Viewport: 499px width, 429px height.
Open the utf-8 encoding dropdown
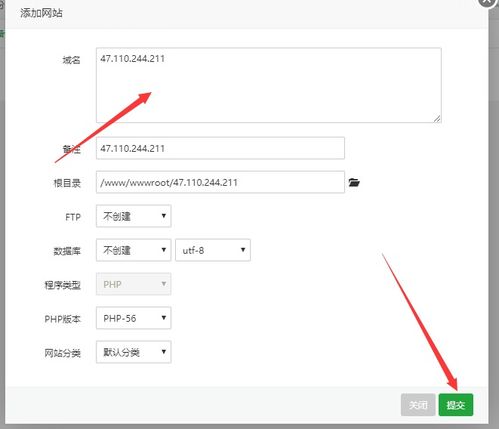coord(213,250)
